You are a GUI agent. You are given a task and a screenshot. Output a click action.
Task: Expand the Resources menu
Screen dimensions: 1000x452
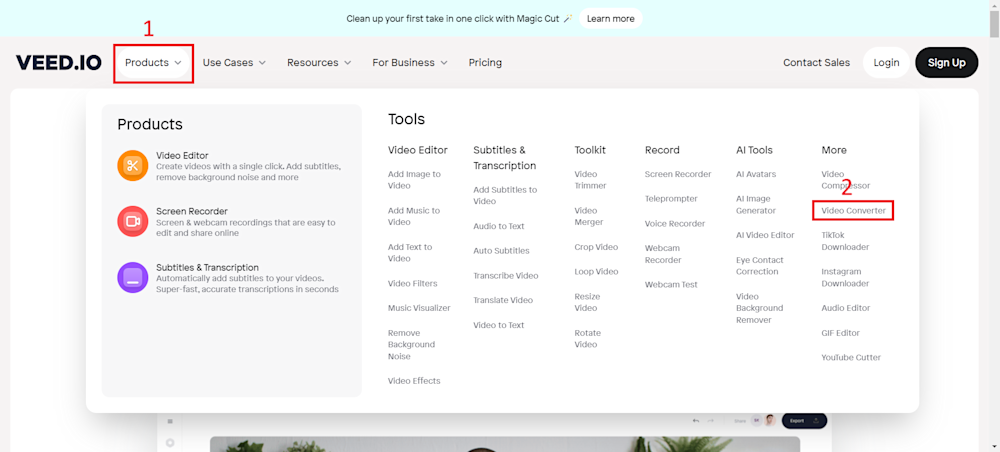coord(319,62)
